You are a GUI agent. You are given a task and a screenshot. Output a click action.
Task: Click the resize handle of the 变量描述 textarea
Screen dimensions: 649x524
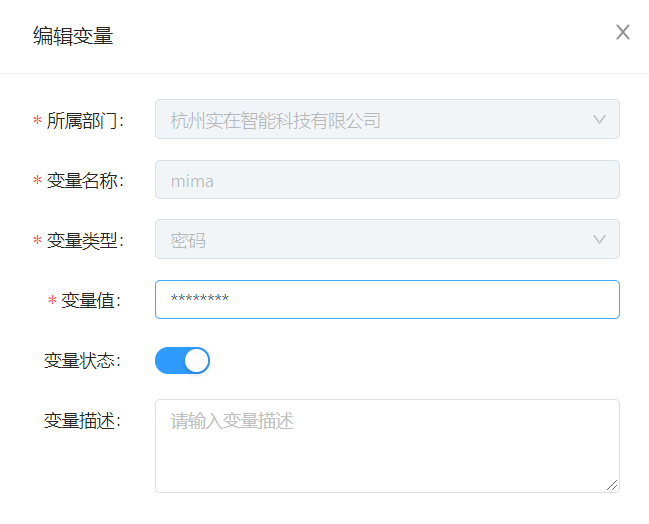tap(612, 485)
